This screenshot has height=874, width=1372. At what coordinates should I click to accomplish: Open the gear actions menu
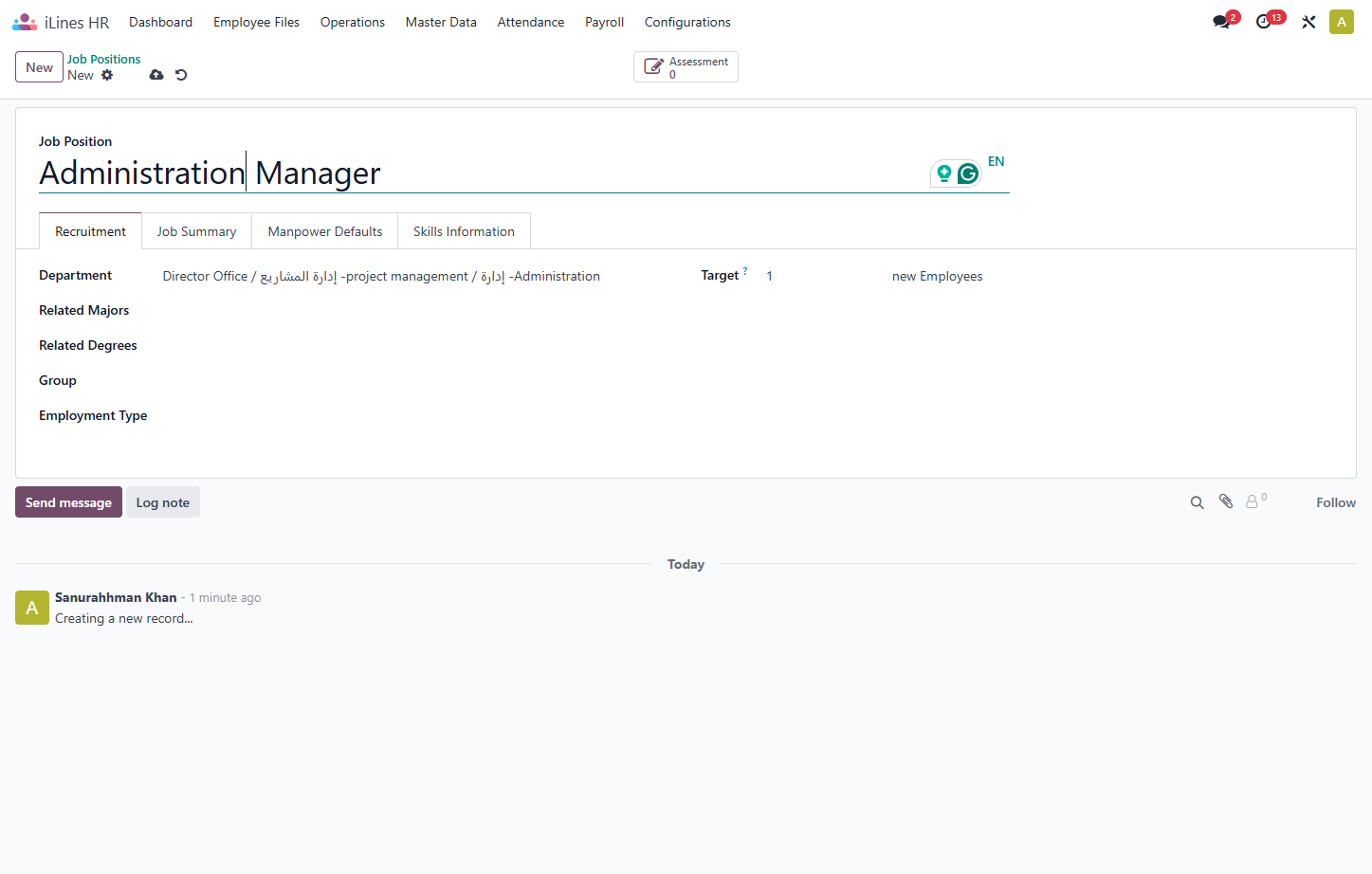tap(107, 75)
